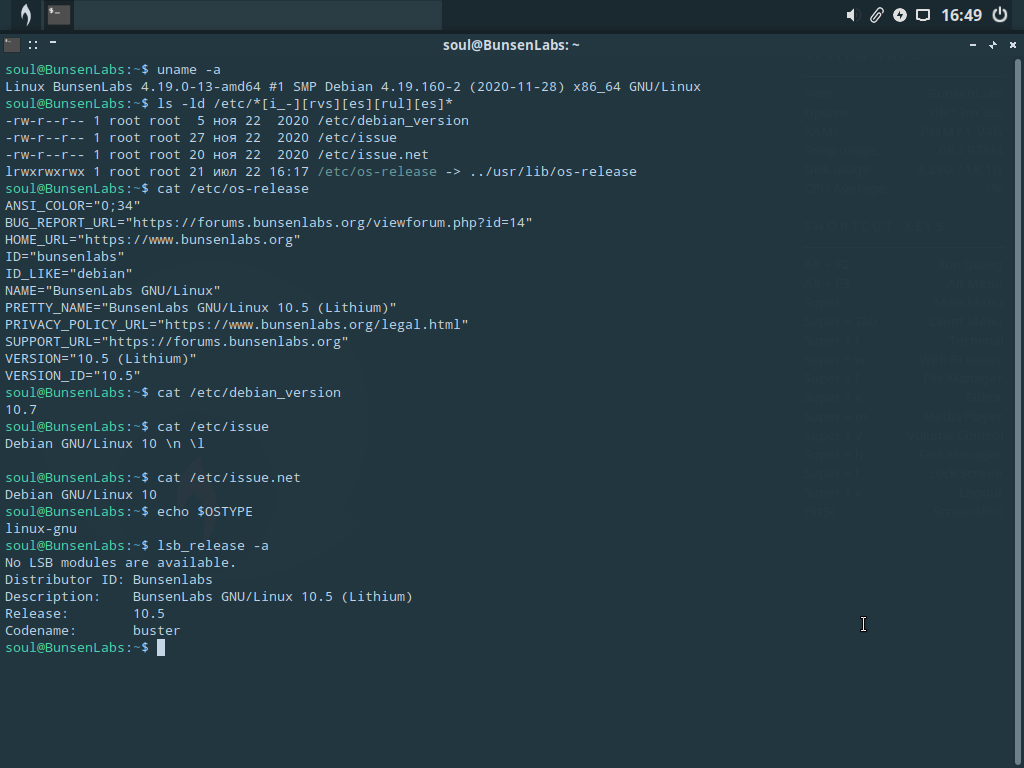
Task: Toggle the all-desktops dots button in the titlebar
Action: click(33, 45)
